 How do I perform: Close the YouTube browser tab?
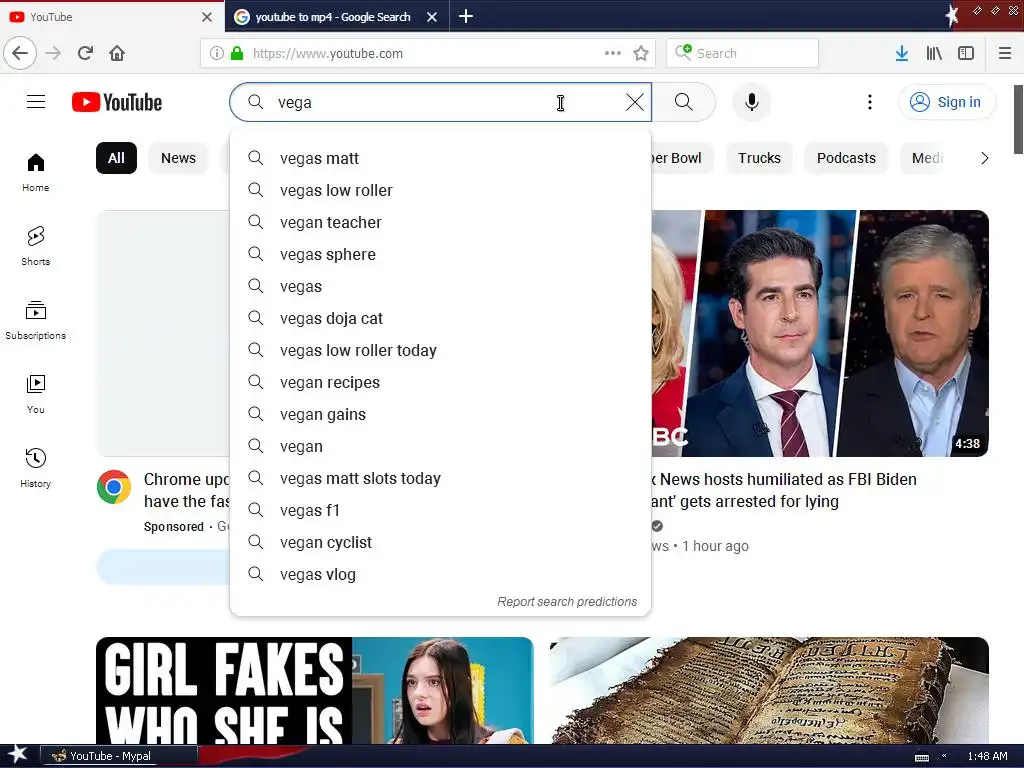207,17
